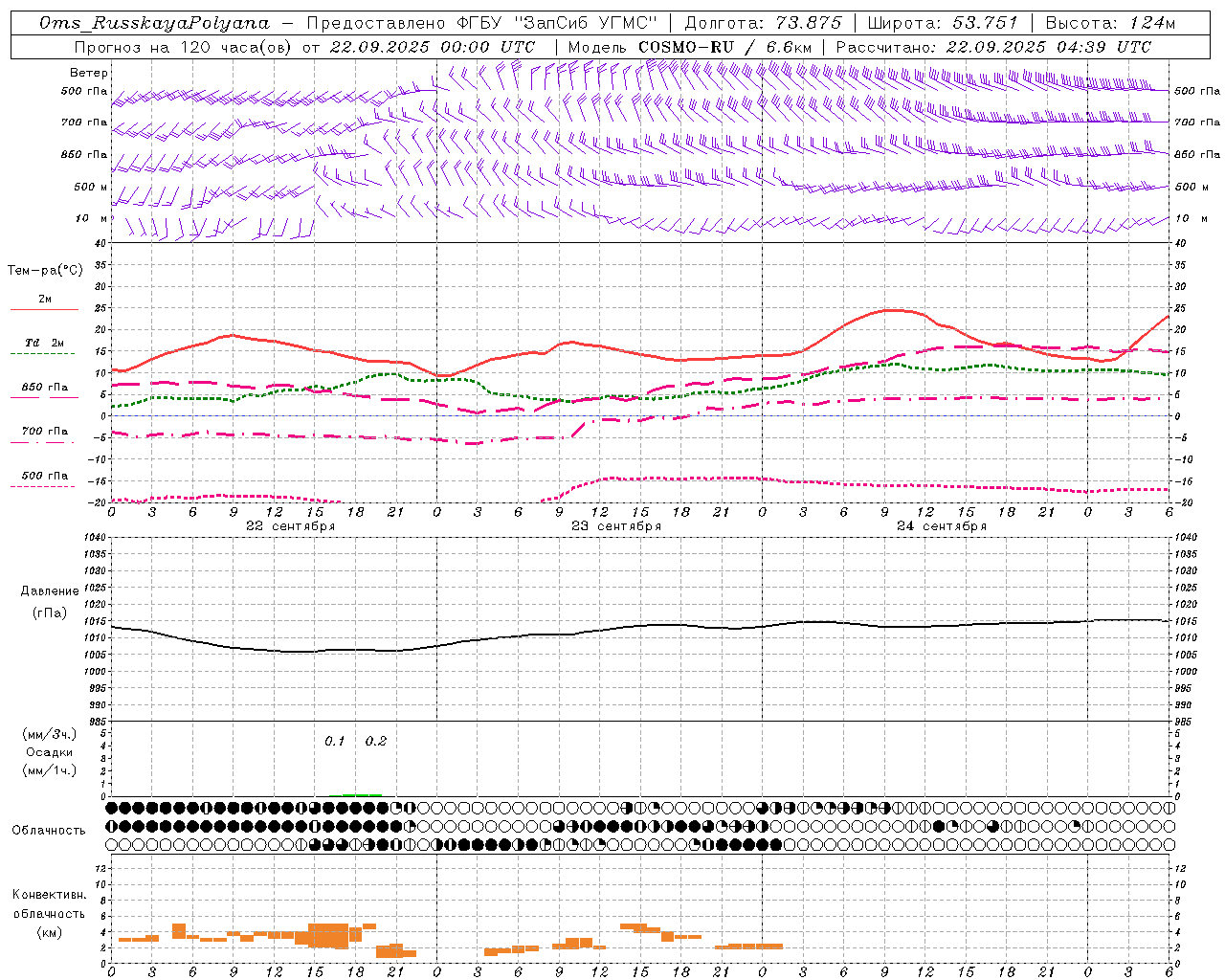Click the 850 гПа temperature legend entry
The image size is (1225, 980).
coord(45,388)
